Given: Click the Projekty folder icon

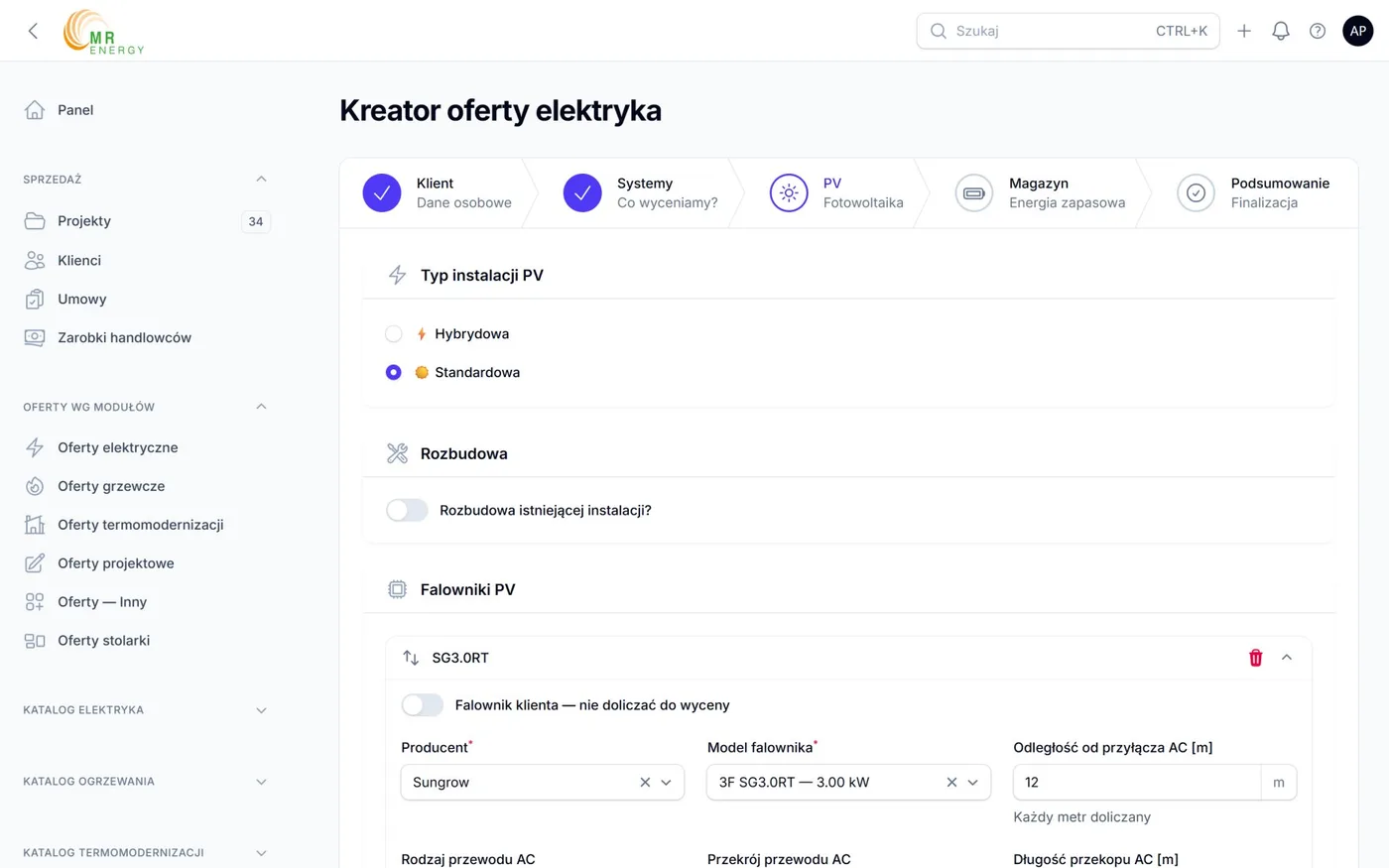Looking at the screenshot, I should (x=35, y=221).
